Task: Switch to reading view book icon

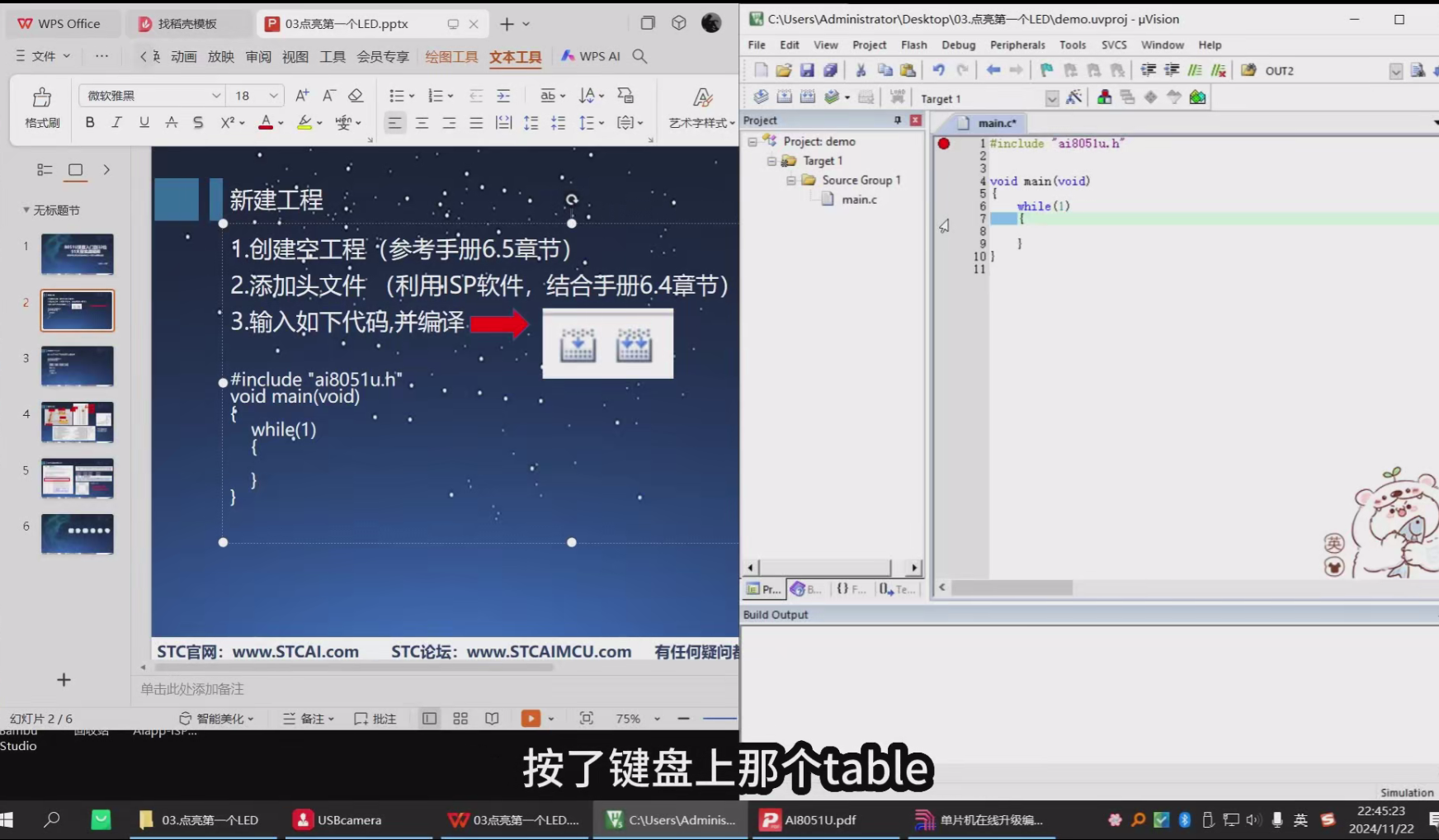Action: (492, 719)
